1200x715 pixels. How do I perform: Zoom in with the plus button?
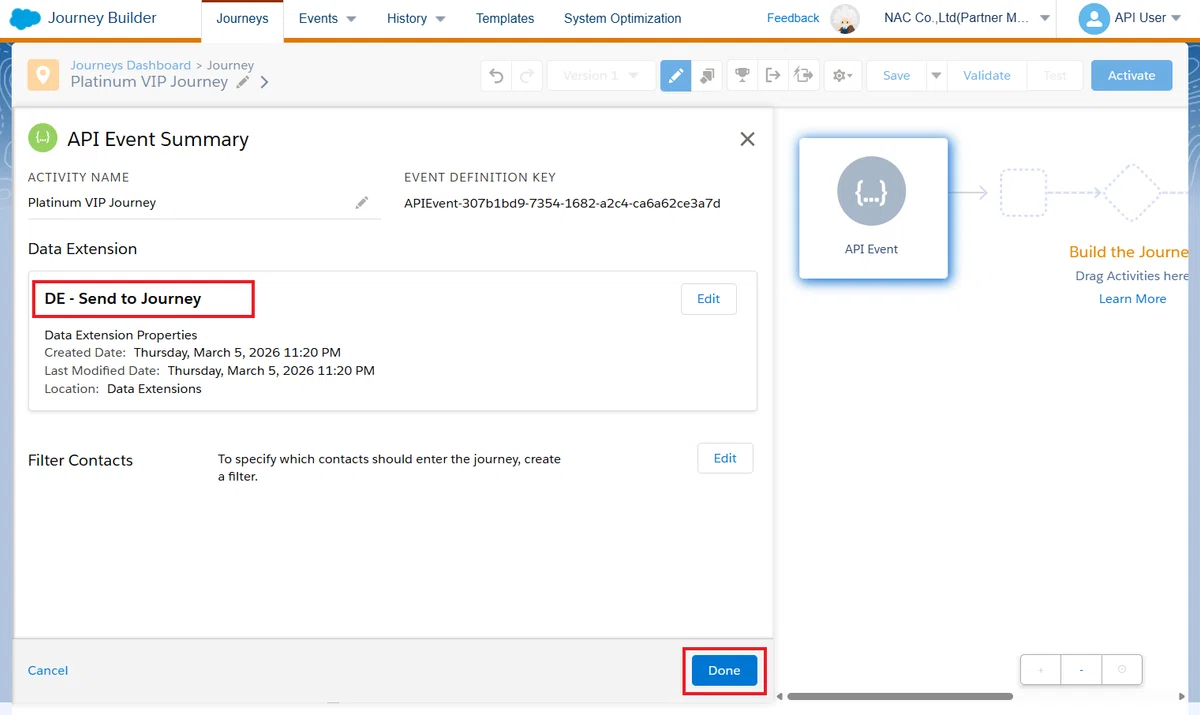(1040, 670)
